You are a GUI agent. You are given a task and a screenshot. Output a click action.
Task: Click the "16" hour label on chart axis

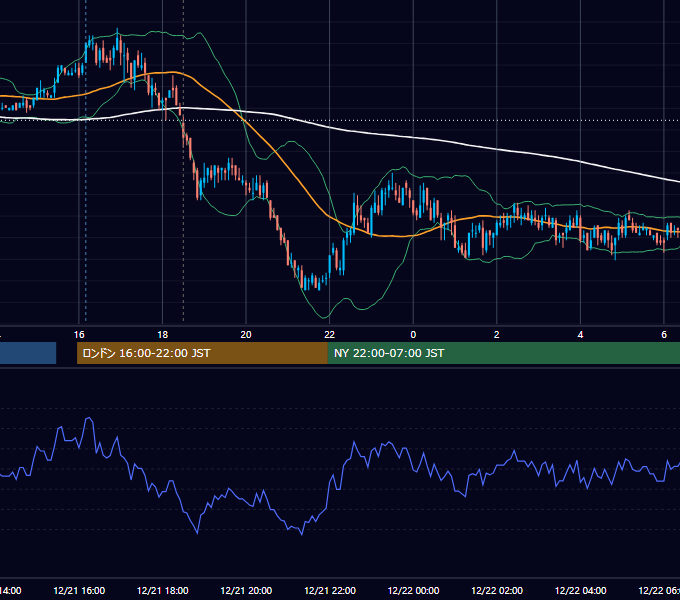coord(79,335)
